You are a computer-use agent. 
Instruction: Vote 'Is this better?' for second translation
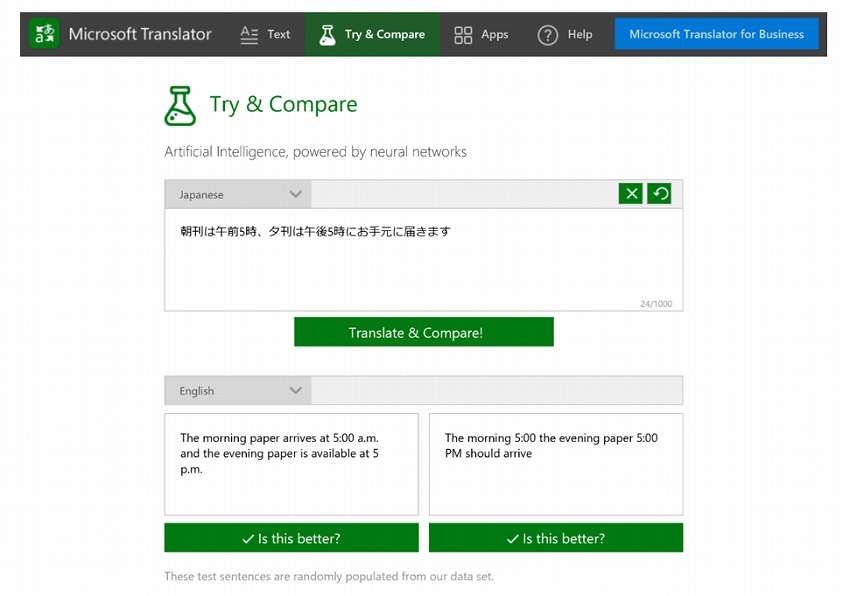pos(556,537)
